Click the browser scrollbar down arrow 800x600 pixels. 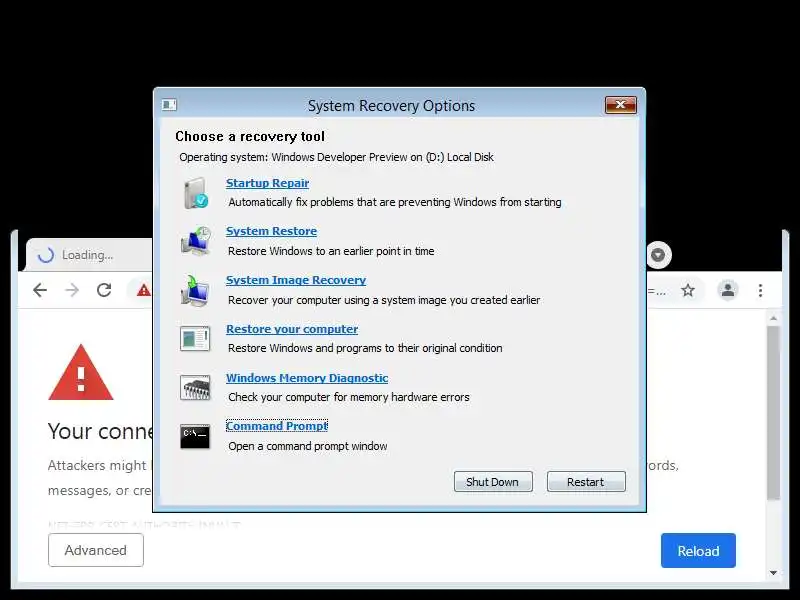(x=773, y=573)
